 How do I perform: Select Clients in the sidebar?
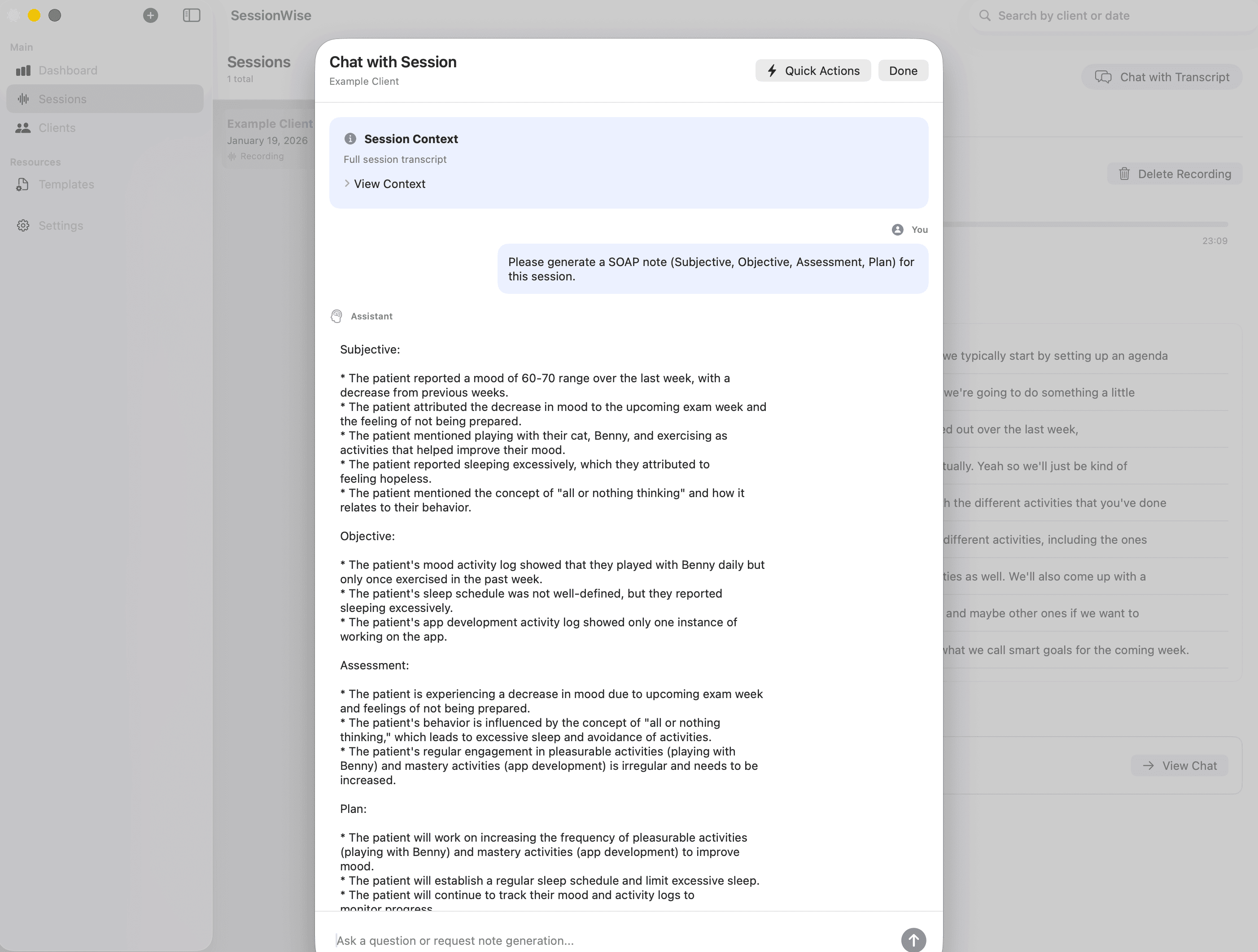pyautogui.click(x=57, y=128)
